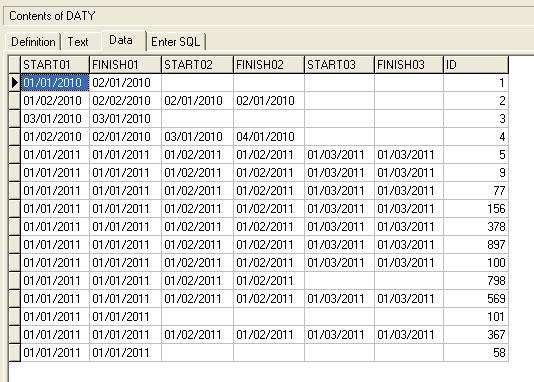The image size is (534, 382).
Task: Select FINISH02 cell in row ID 156
Action: [269, 209]
